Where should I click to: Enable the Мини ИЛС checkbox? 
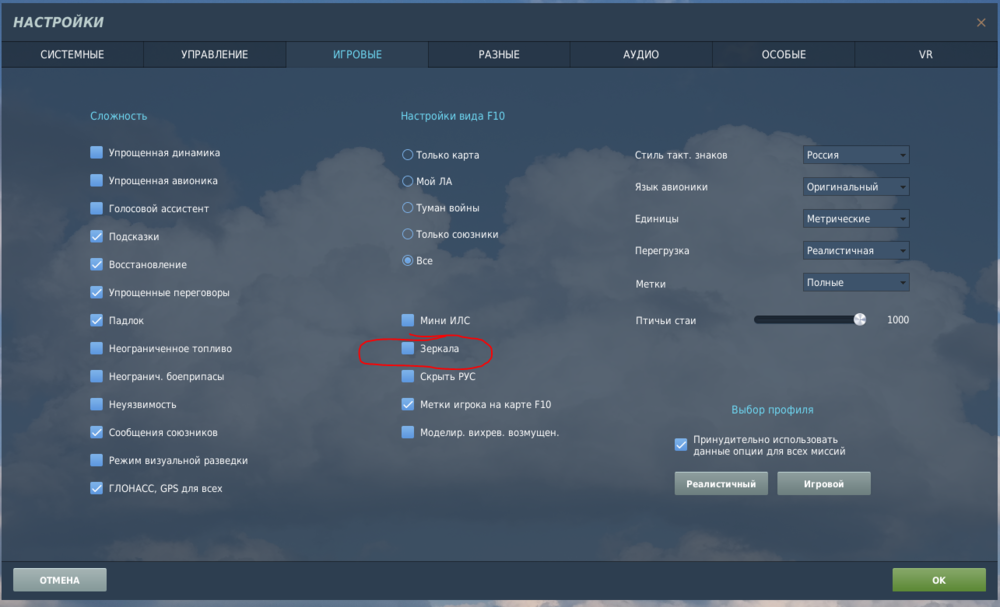[408, 320]
